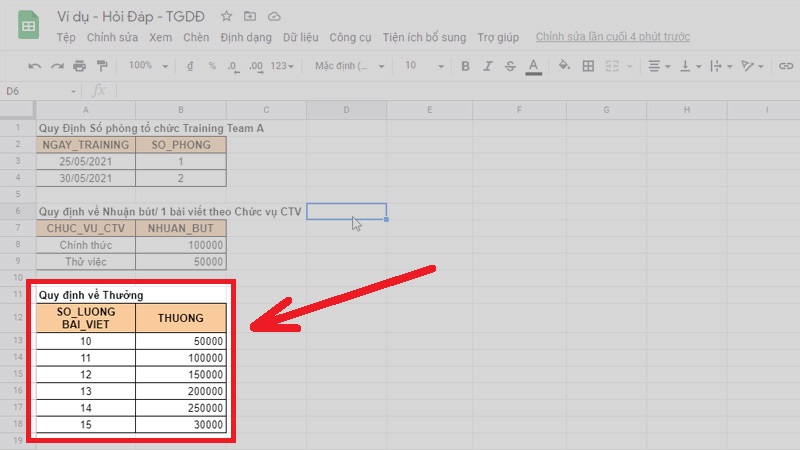The width and height of the screenshot is (800, 450).
Task: Toggle Italic formatting
Action: coord(485,66)
